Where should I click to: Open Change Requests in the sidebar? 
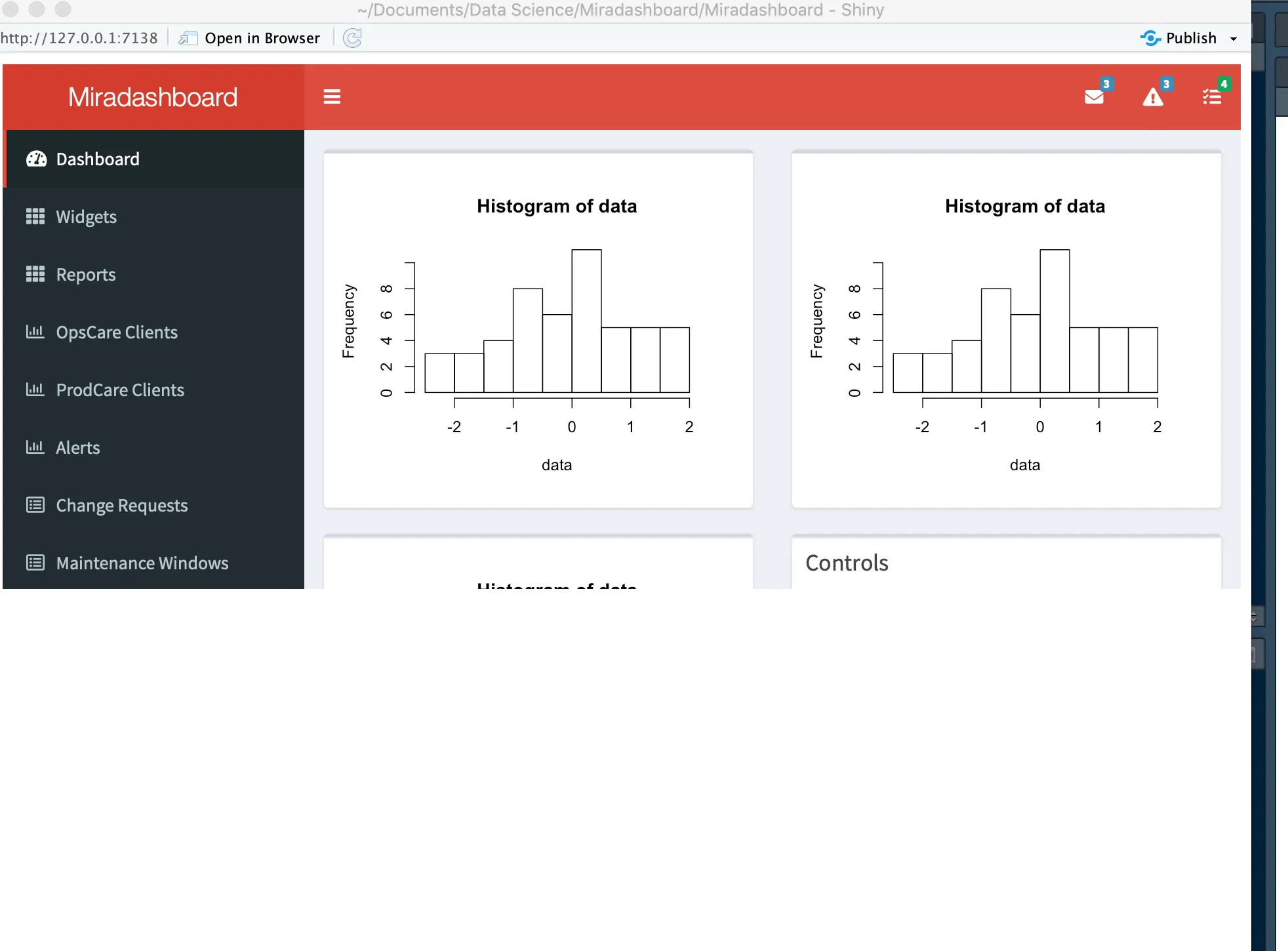pos(122,506)
